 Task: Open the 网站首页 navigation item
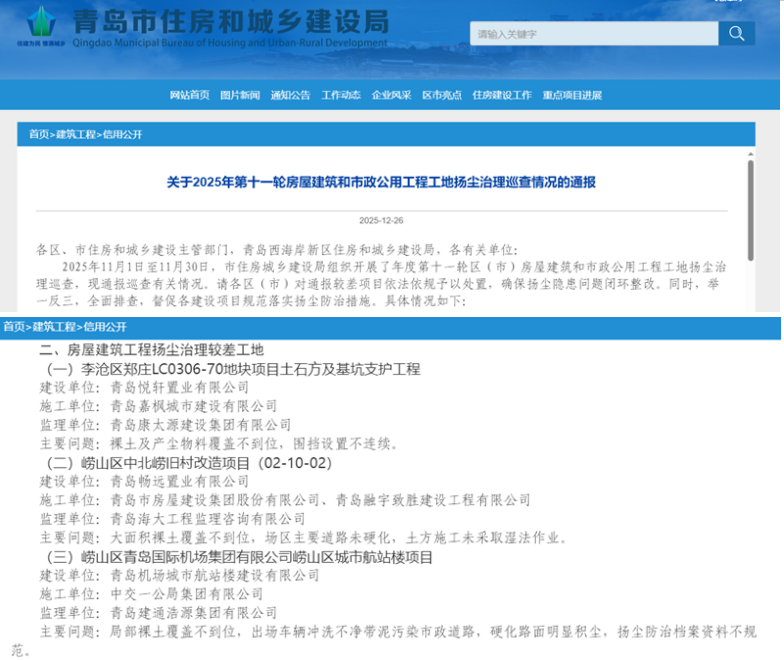tap(189, 95)
